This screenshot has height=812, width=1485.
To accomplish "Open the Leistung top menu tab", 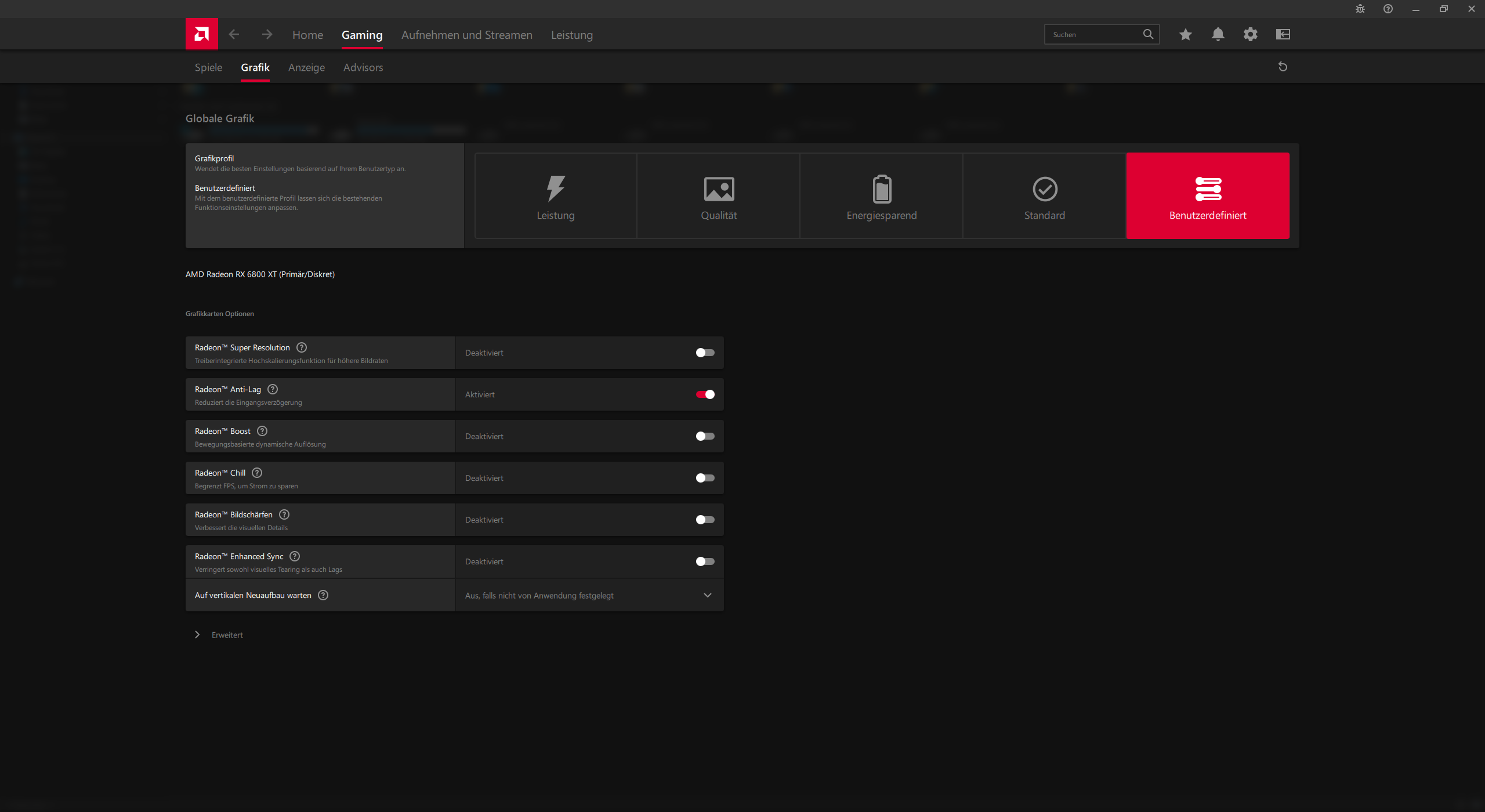I will 571,35.
